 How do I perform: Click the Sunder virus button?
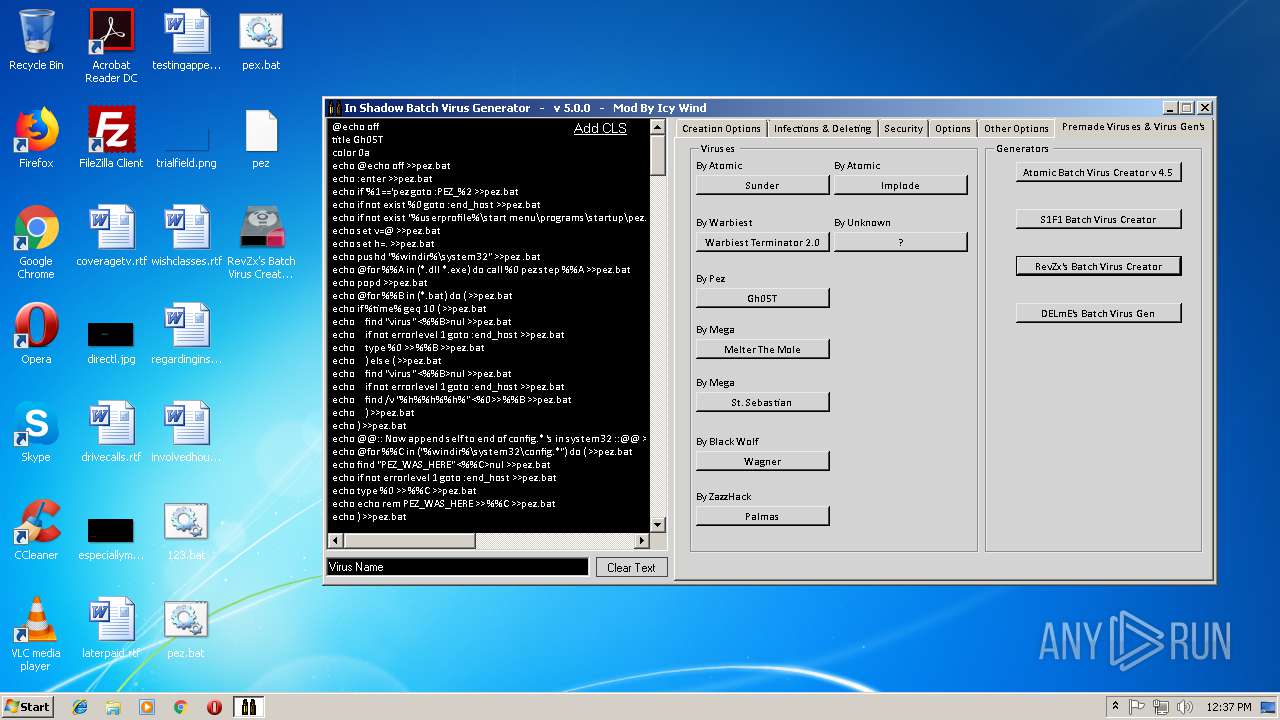tap(762, 186)
